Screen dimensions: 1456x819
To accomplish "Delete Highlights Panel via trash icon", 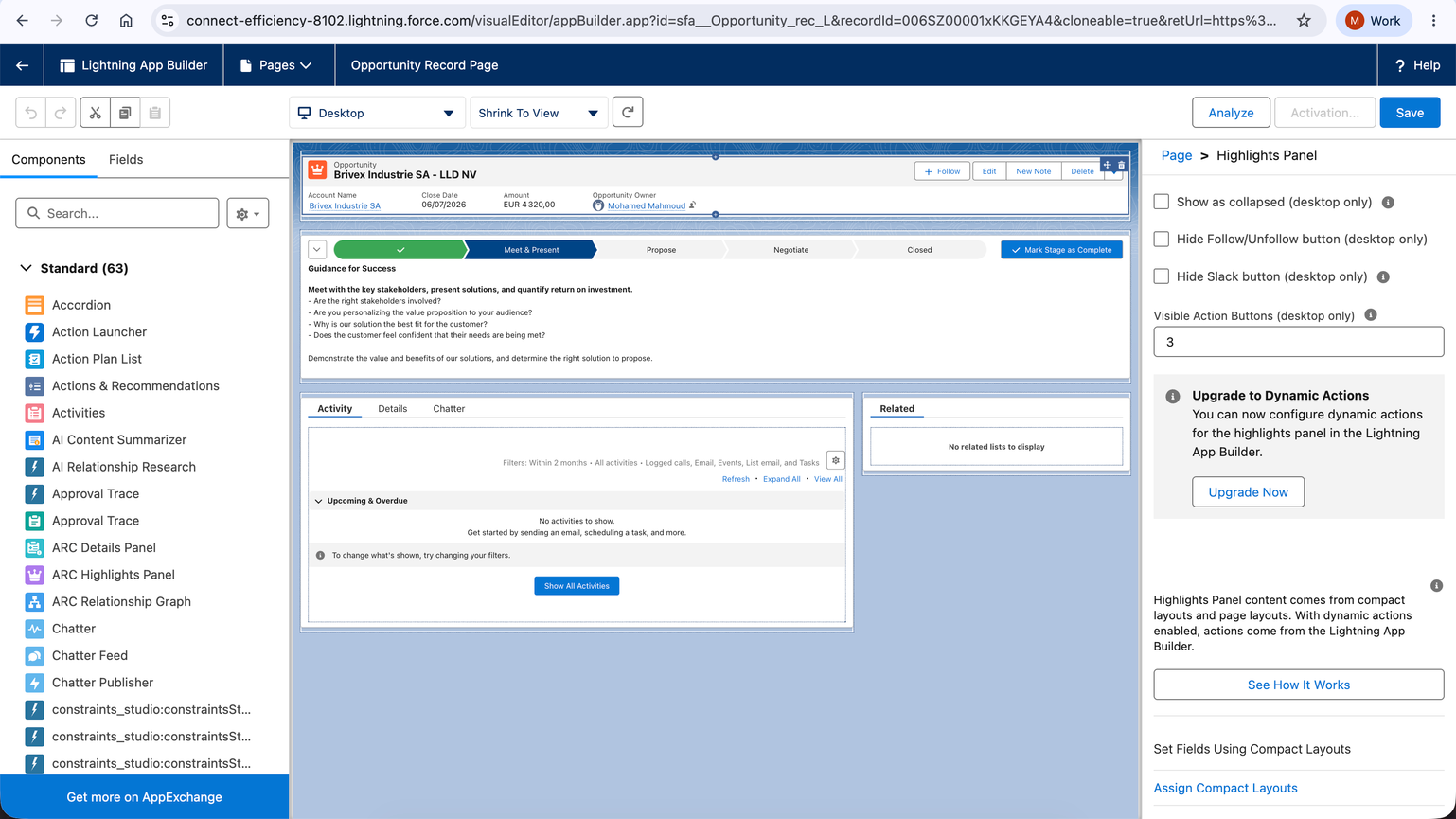I will point(1122,165).
